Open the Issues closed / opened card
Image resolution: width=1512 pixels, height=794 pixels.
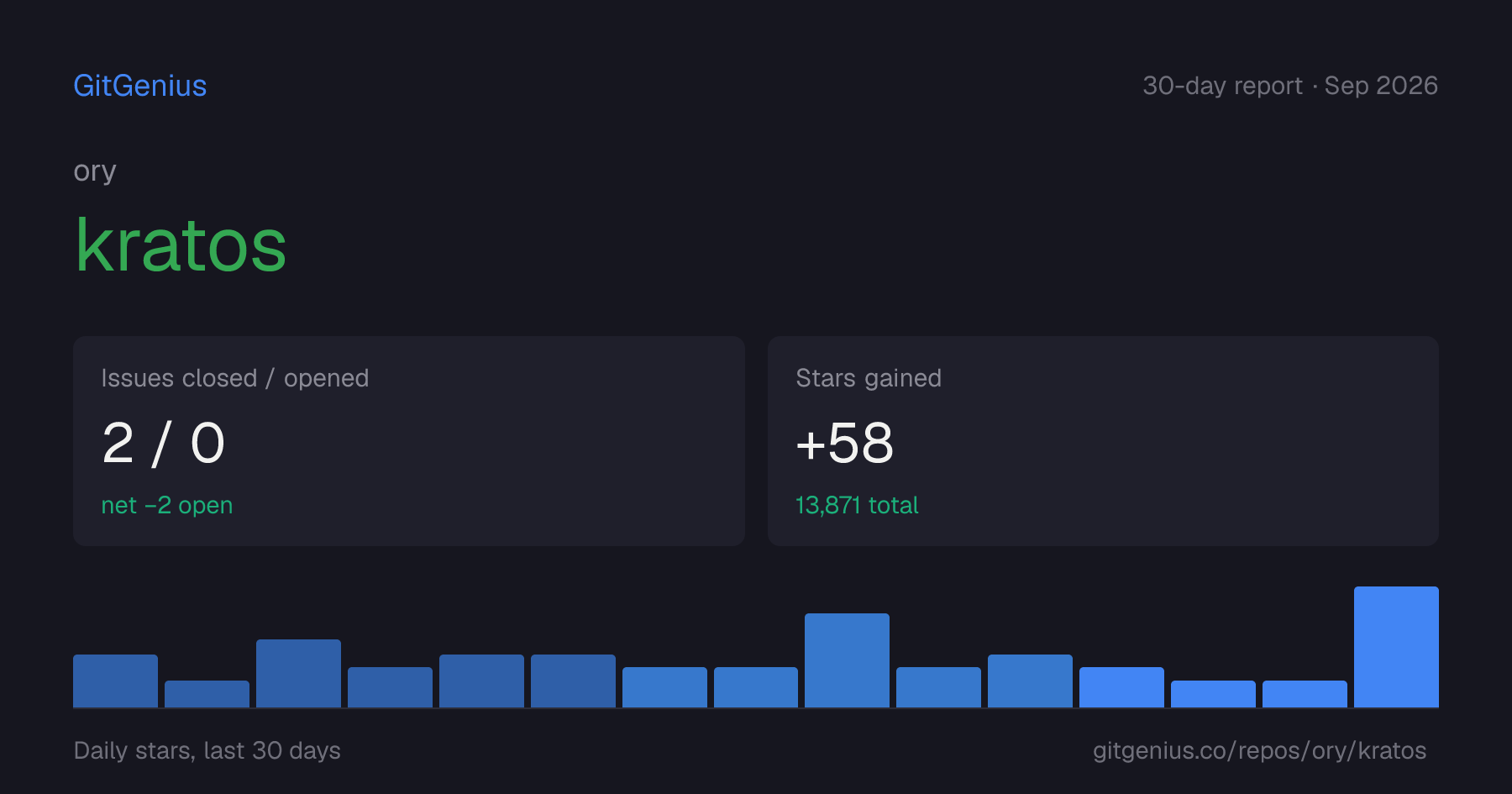(x=409, y=441)
